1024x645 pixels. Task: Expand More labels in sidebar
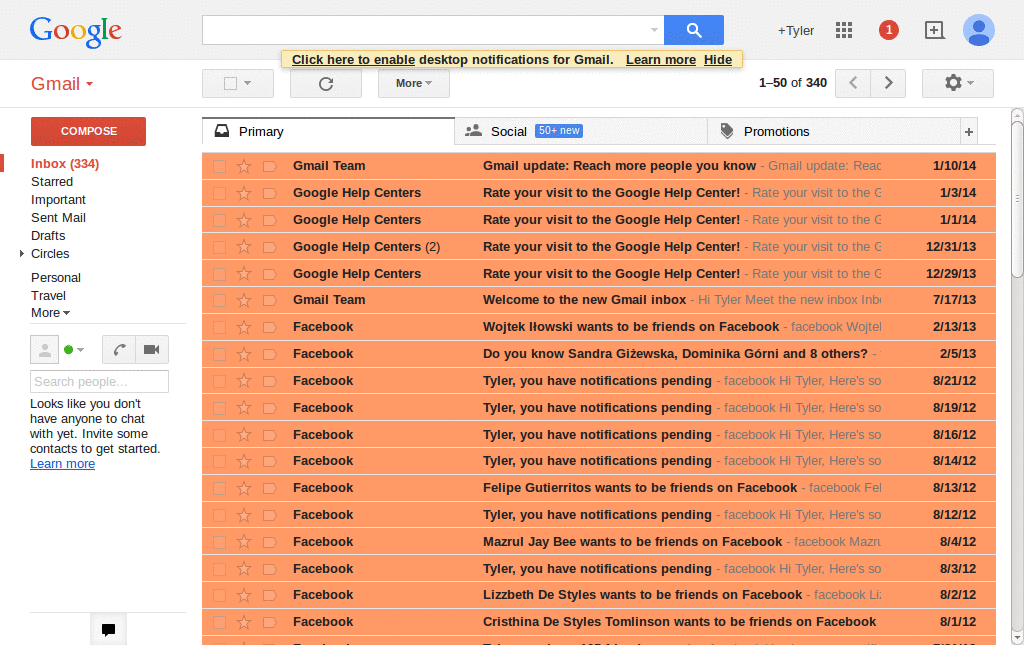pos(50,313)
